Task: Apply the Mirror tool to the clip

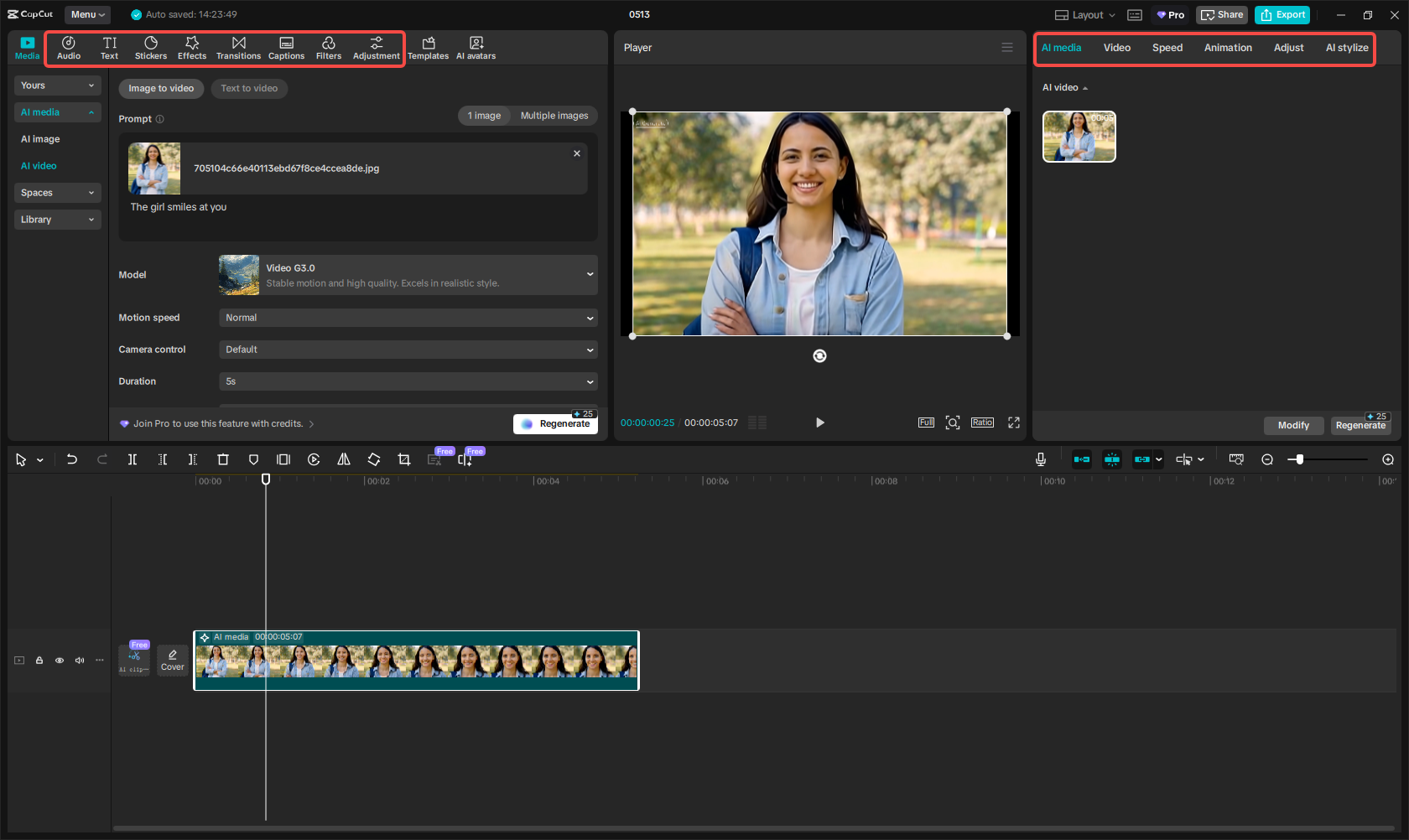Action: pyautogui.click(x=344, y=459)
